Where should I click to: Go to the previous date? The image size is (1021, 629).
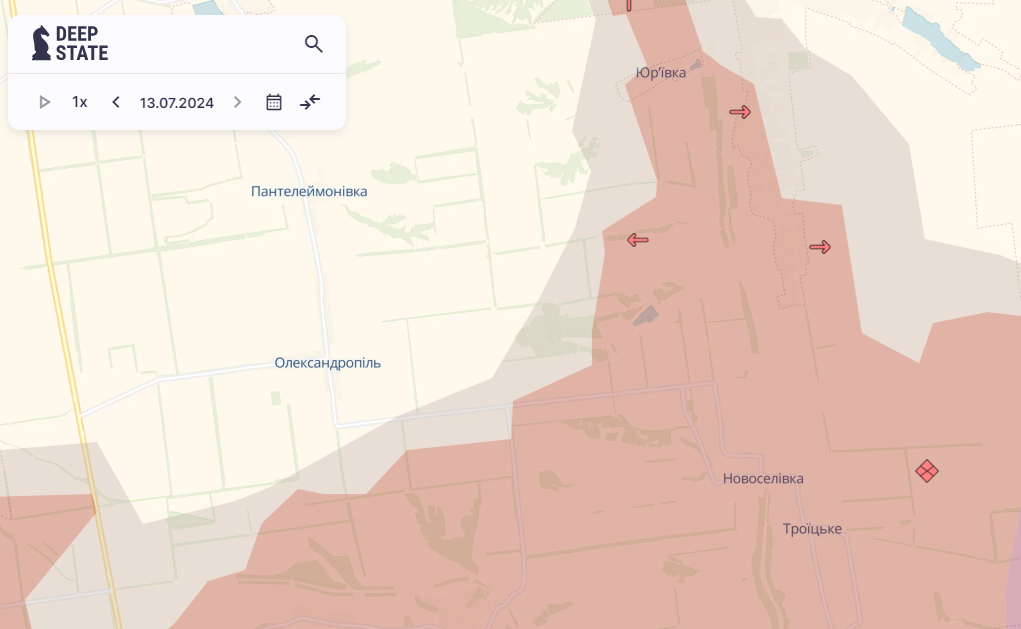[116, 102]
